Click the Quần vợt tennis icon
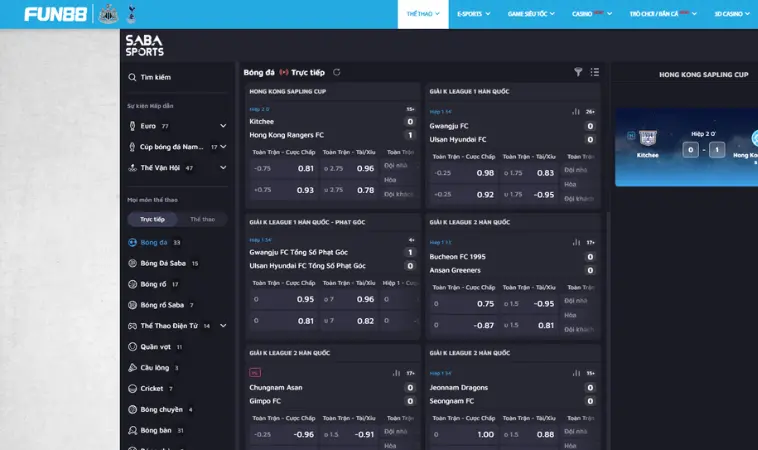Viewport: 758px width, 450px height. point(133,347)
